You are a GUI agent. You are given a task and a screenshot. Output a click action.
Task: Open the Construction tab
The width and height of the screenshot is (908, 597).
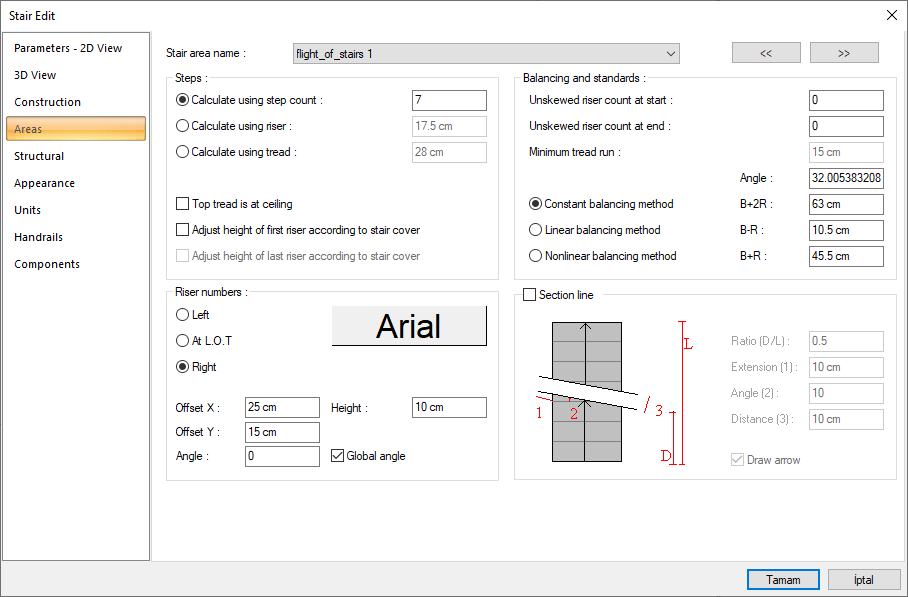point(47,102)
